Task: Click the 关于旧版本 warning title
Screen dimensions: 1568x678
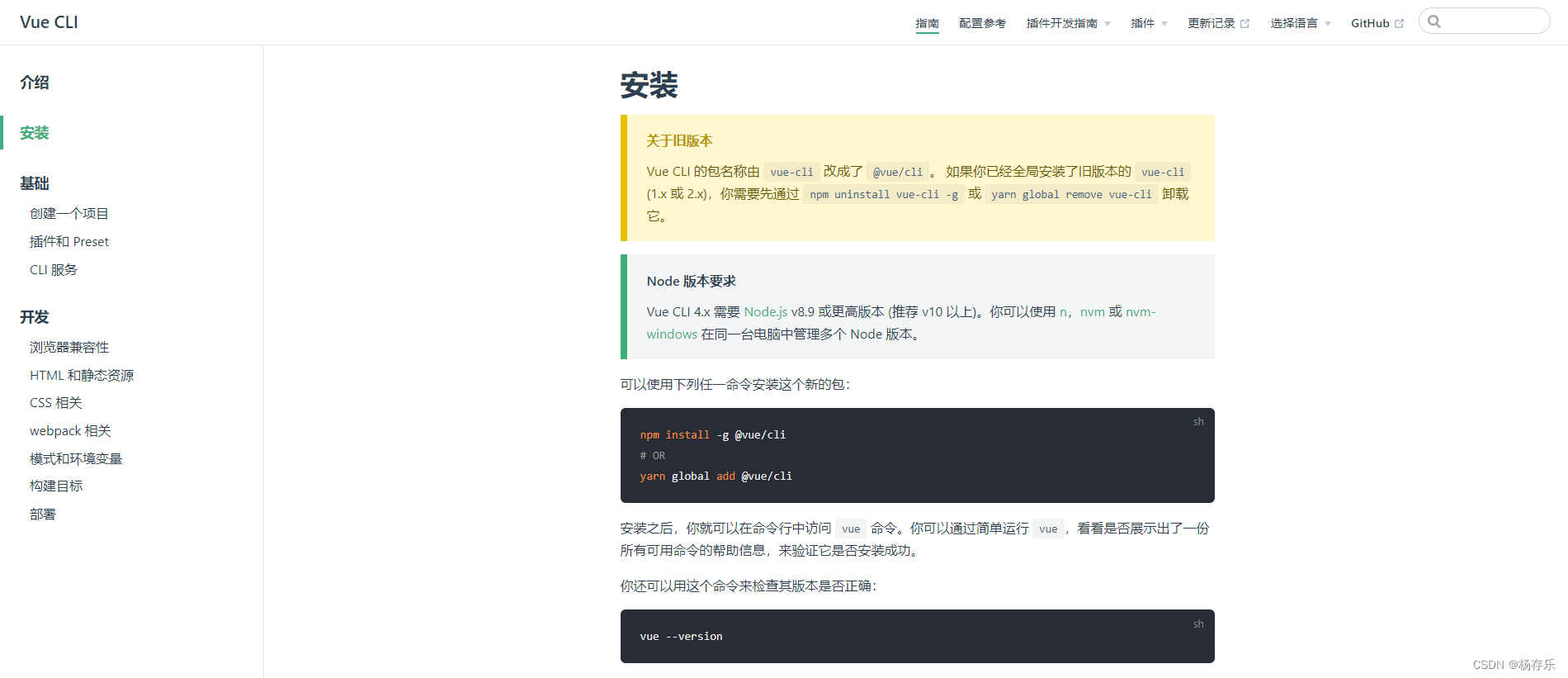Action: (x=679, y=141)
